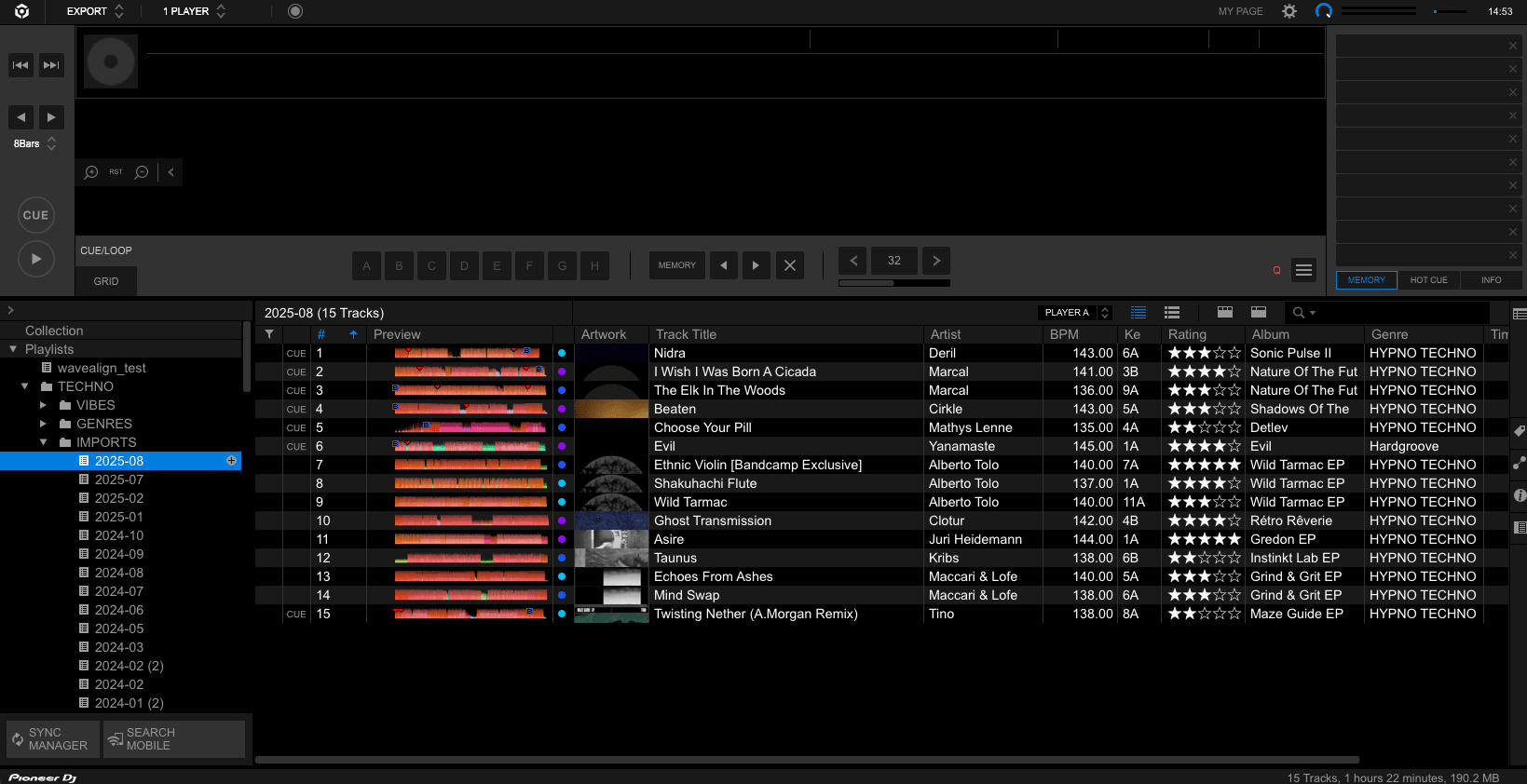Click the rekordbox logo icon

(x=21, y=11)
